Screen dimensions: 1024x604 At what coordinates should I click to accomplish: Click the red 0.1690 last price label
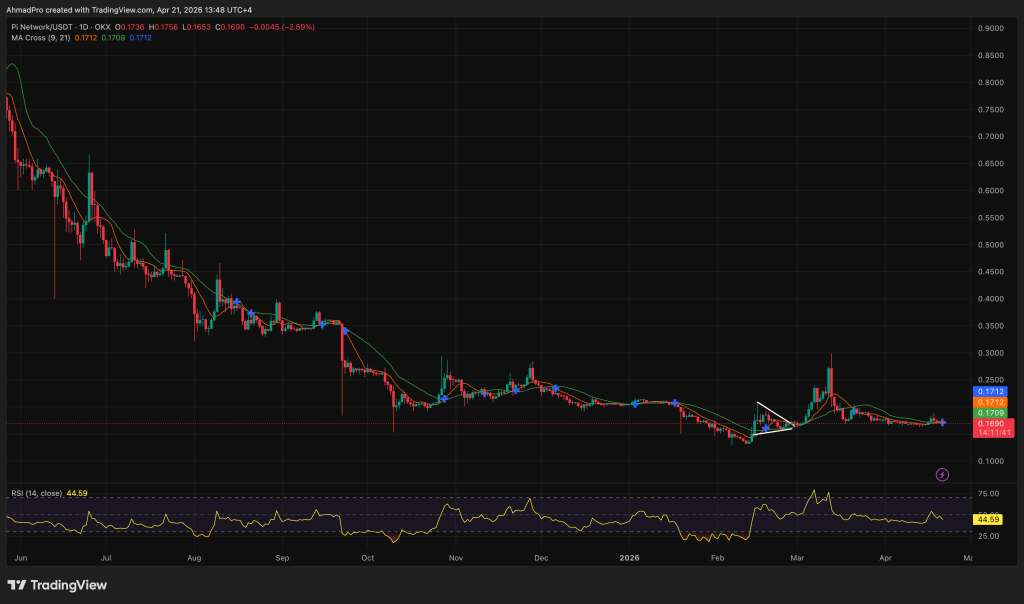click(988, 424)
